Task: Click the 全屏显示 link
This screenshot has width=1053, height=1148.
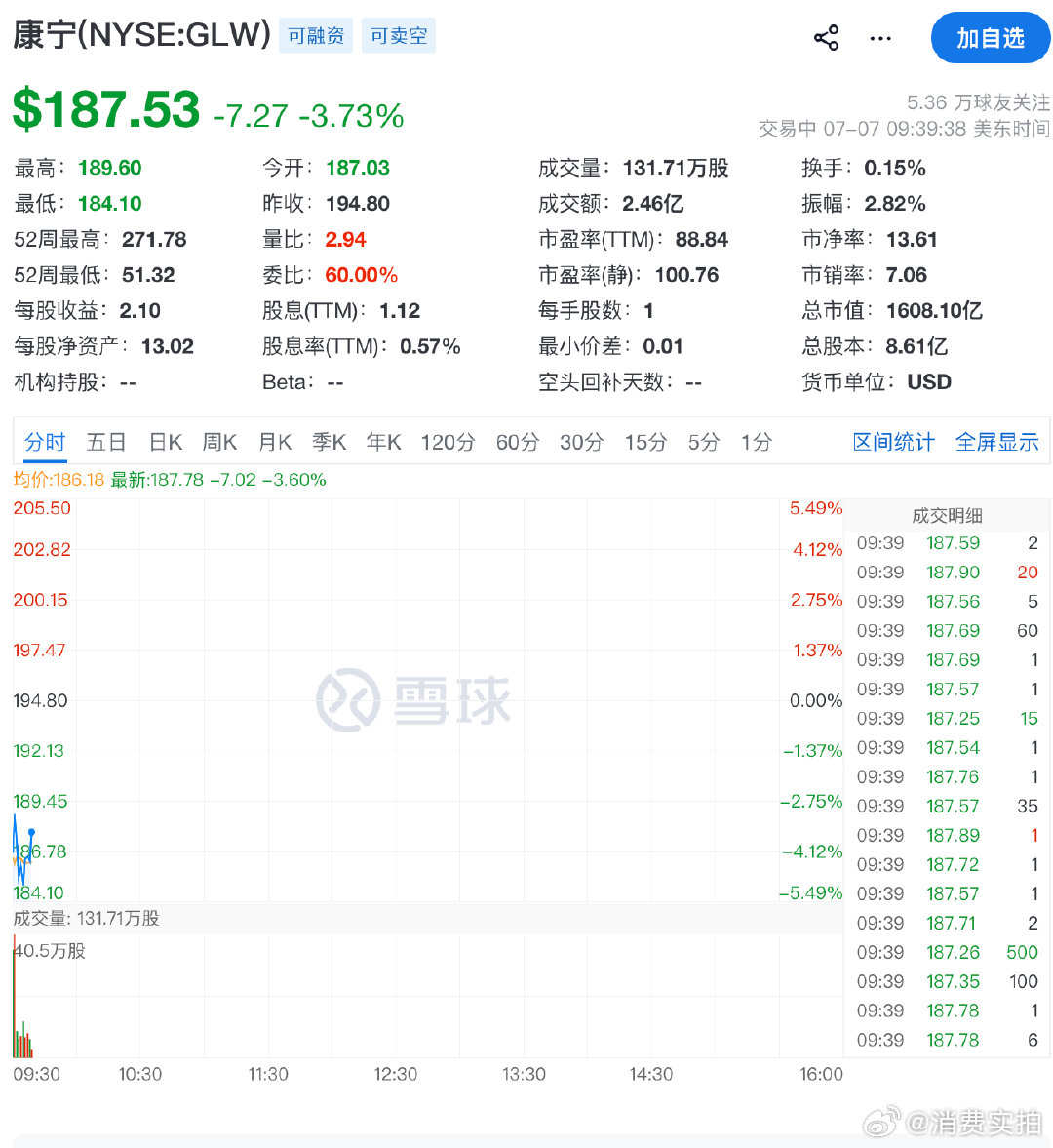Action: 996,442
